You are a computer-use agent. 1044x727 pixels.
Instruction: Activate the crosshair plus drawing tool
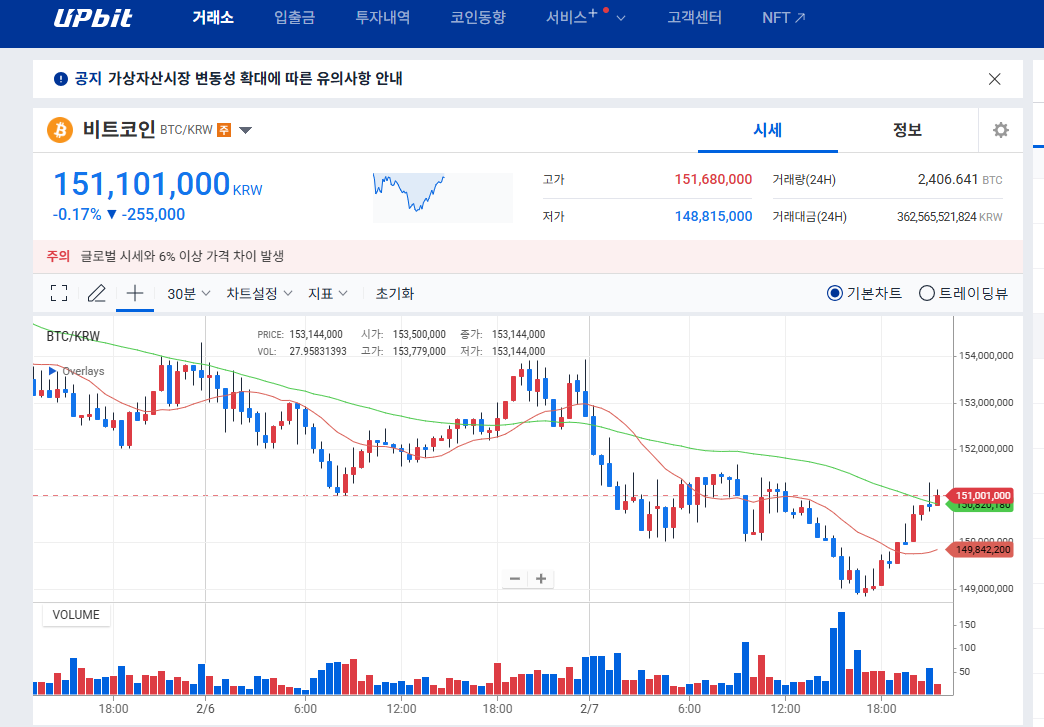point(134,293)
